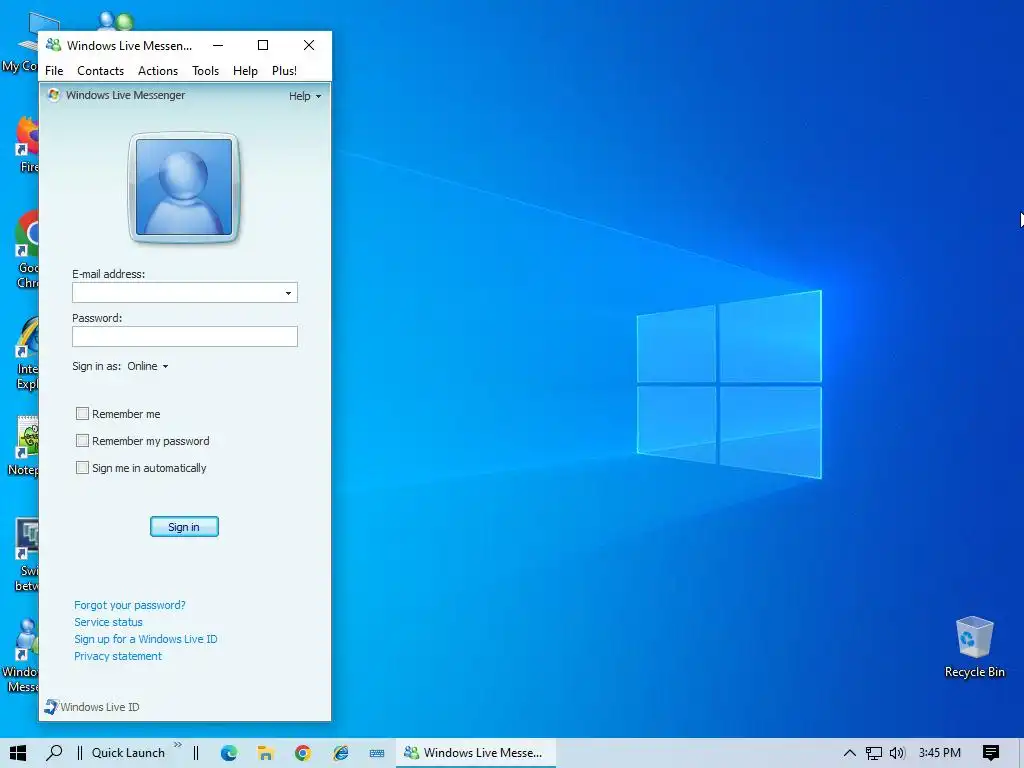This screenshot has height=768, width=1024.
Task: Enable Remember my password checkbox
Action: pos(82,441)
